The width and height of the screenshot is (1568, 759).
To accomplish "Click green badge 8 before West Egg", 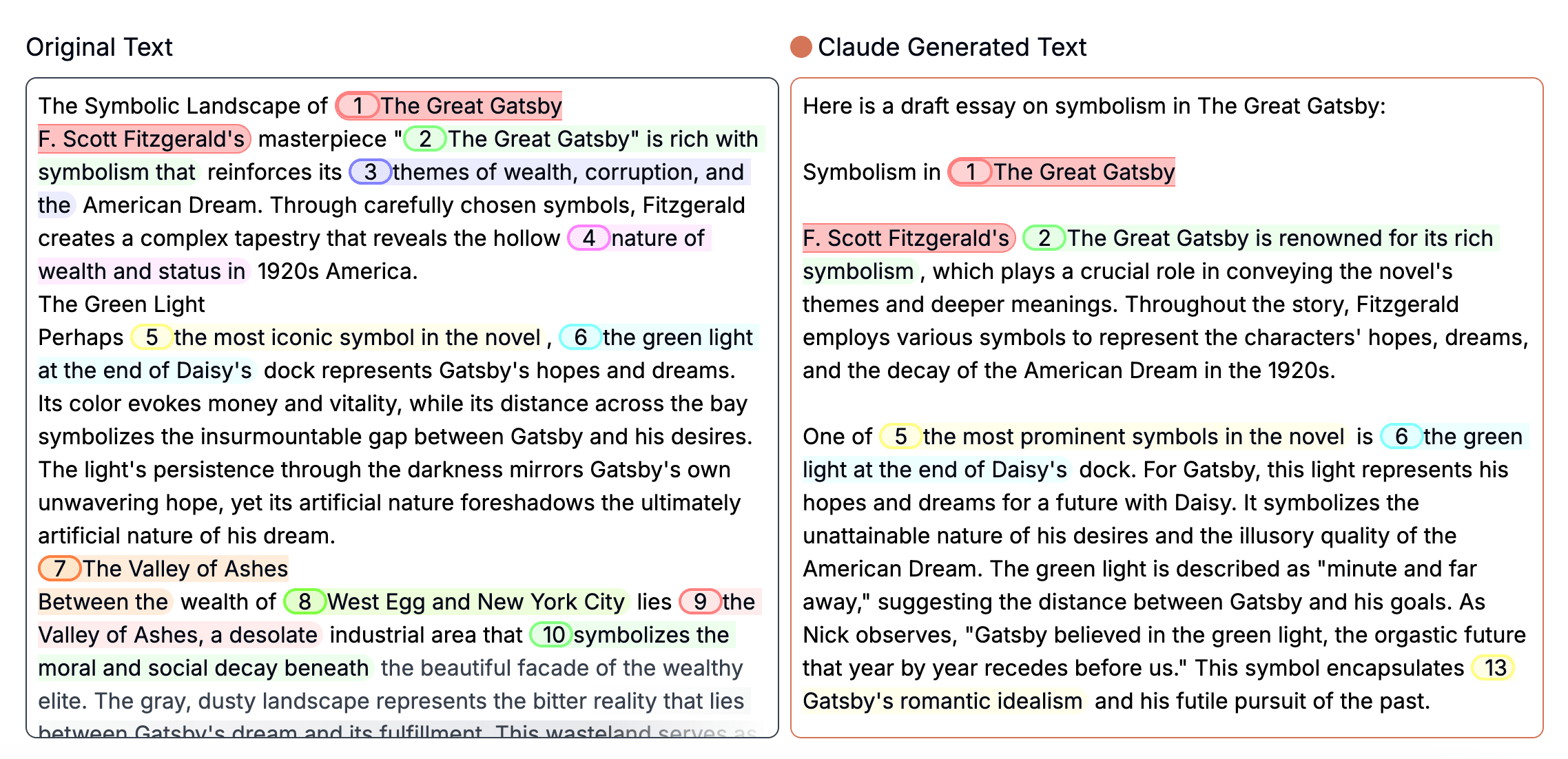I will coord(305,601).
